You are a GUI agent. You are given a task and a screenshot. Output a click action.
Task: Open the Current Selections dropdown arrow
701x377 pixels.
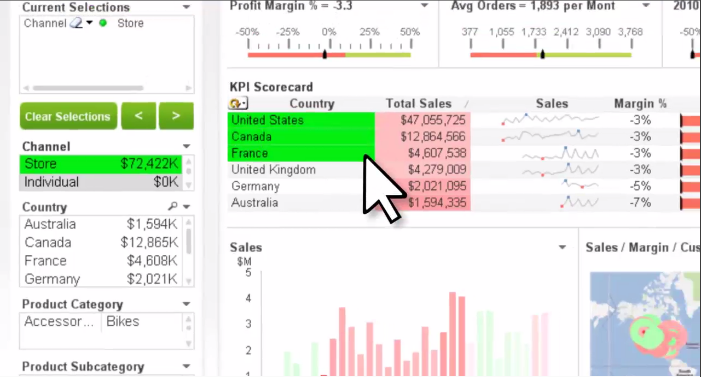click(186, 7)
